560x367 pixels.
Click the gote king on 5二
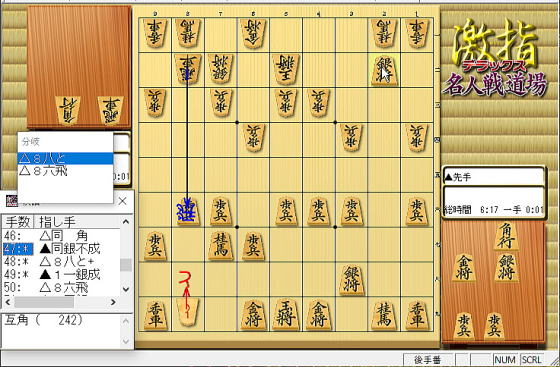(285, 70)
